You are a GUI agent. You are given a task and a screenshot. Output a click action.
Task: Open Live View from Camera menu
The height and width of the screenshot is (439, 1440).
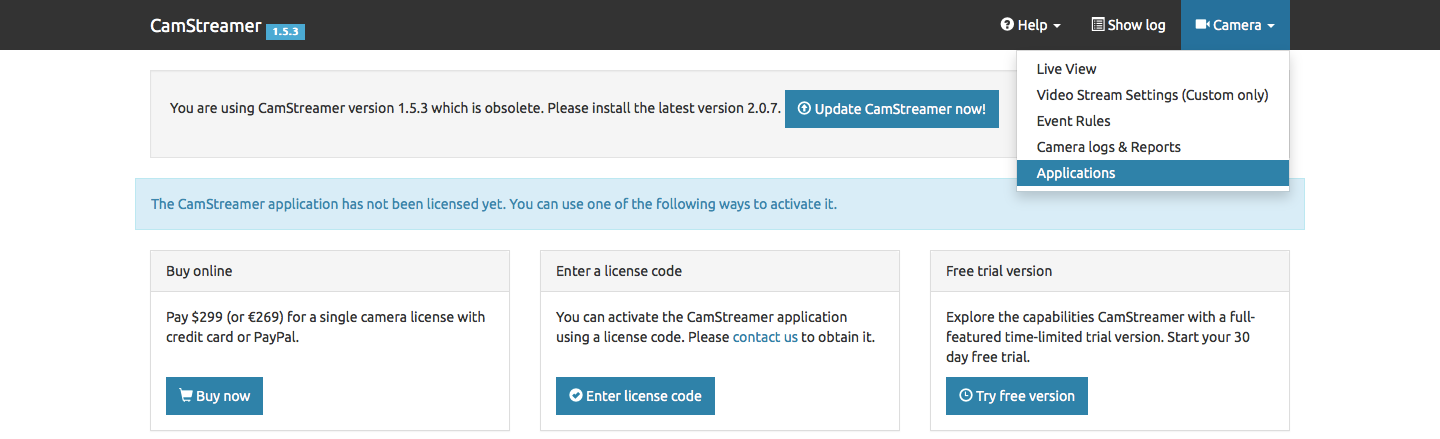point(1066,69)
